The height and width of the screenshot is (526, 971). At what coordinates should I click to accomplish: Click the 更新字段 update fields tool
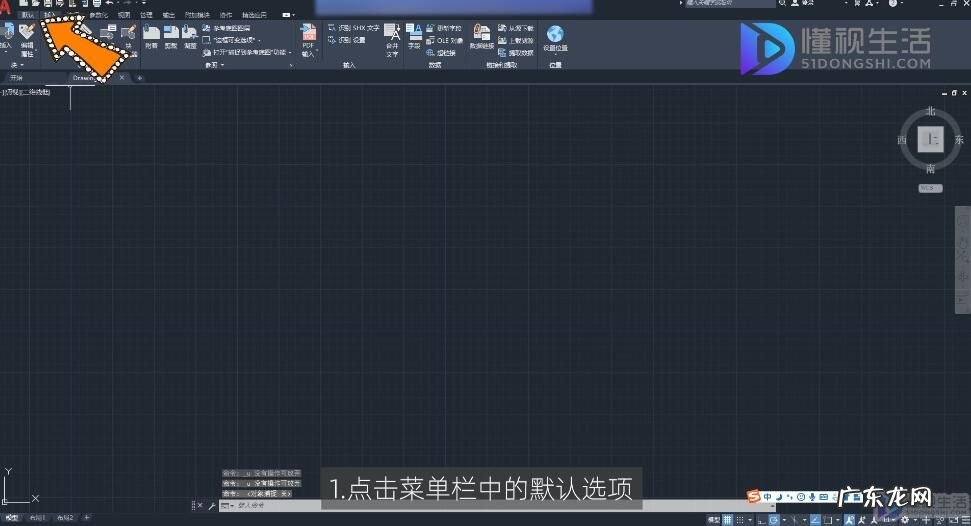pyautogui.click(x=444, y=28)
